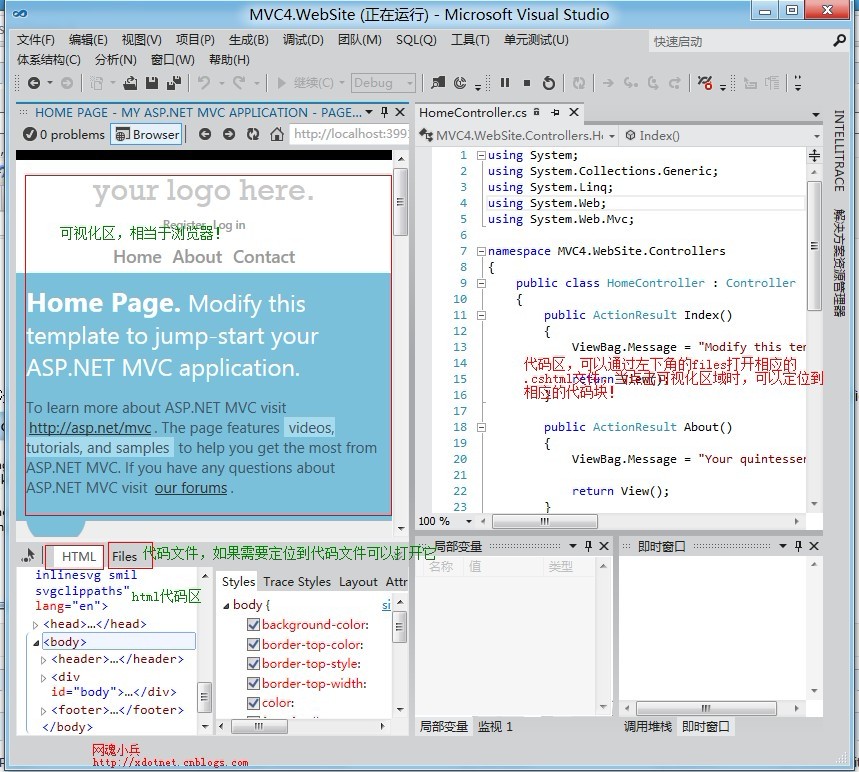Uncheck the border-top-width style
Screen dimensions: 859x772
coord(253,683)
